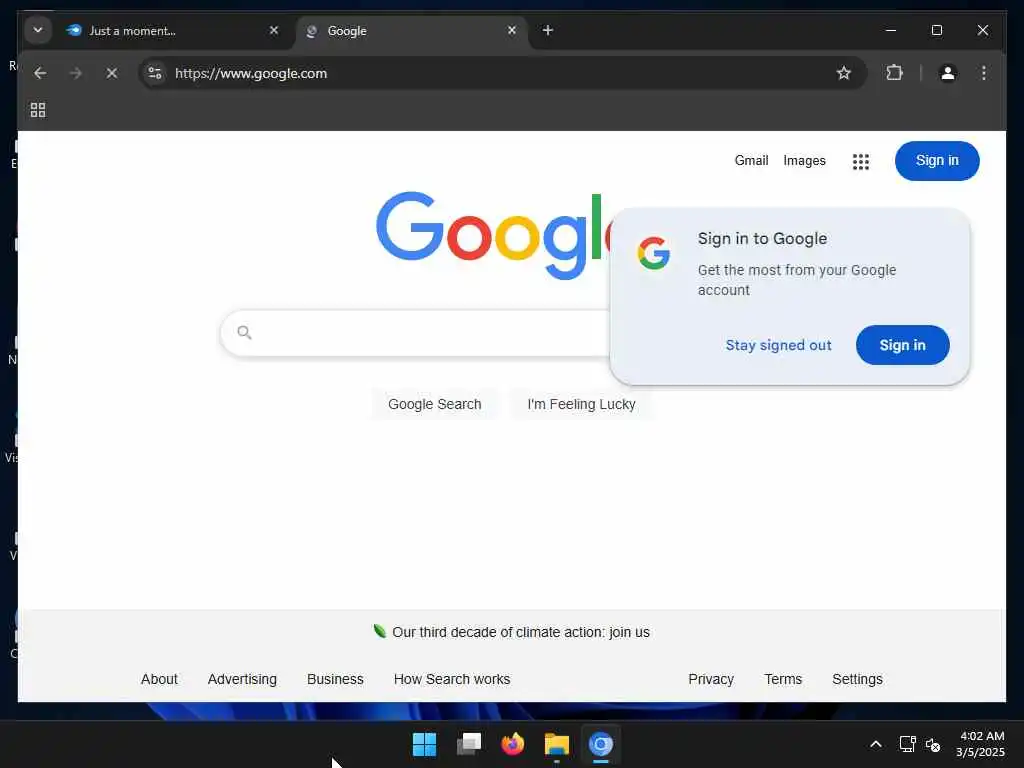Open the climate action link

click(x=520, y=632)
